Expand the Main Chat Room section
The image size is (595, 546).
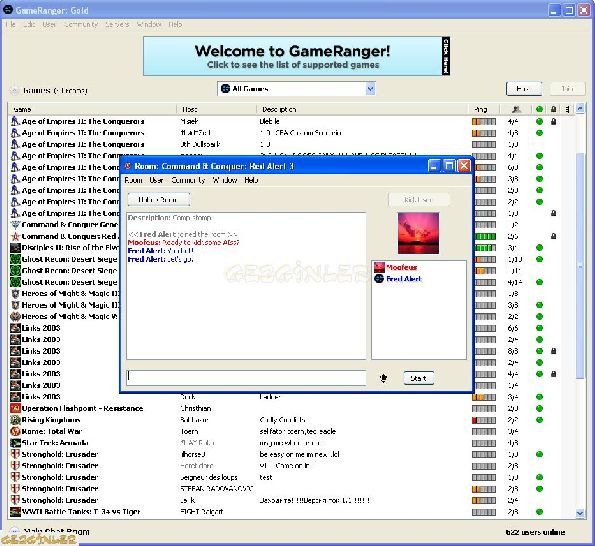[x=14, y=531]
